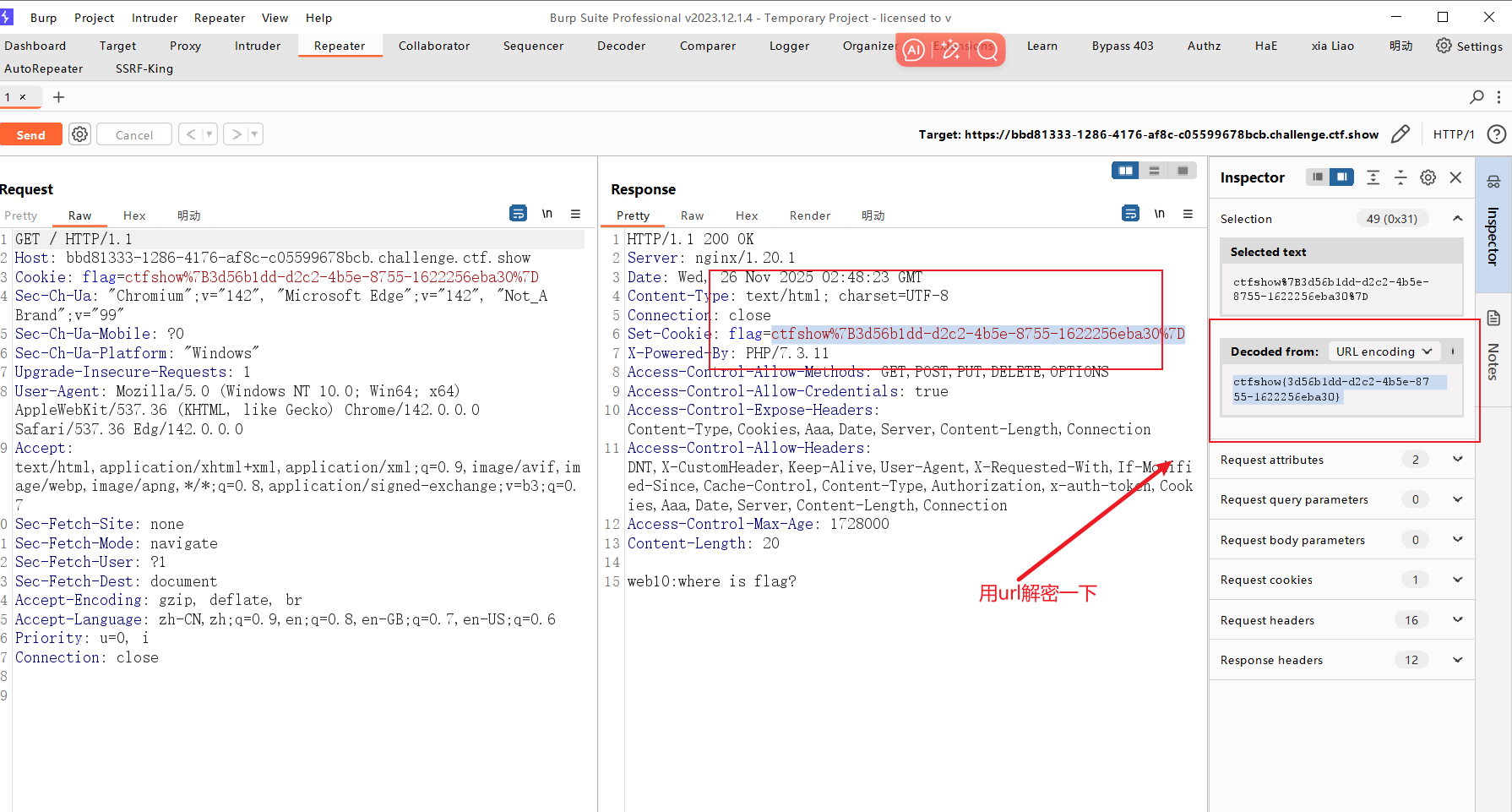Open forward history dropdown arrow
1512x812 pixels.
254,134
